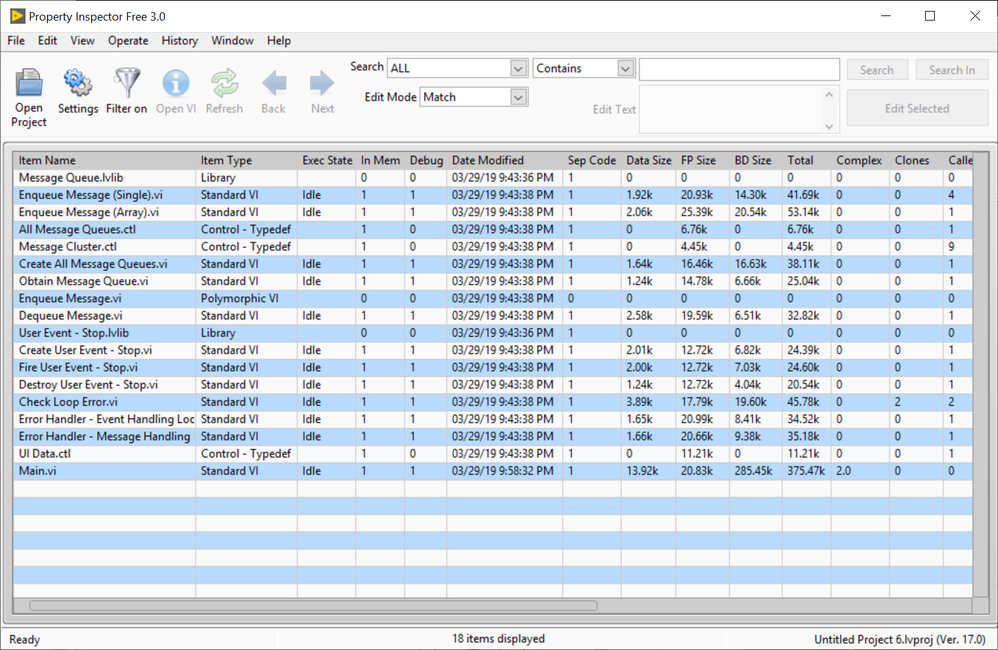Open the Edit menu
The image size is (998, 650).
click(x=47, y=41)
